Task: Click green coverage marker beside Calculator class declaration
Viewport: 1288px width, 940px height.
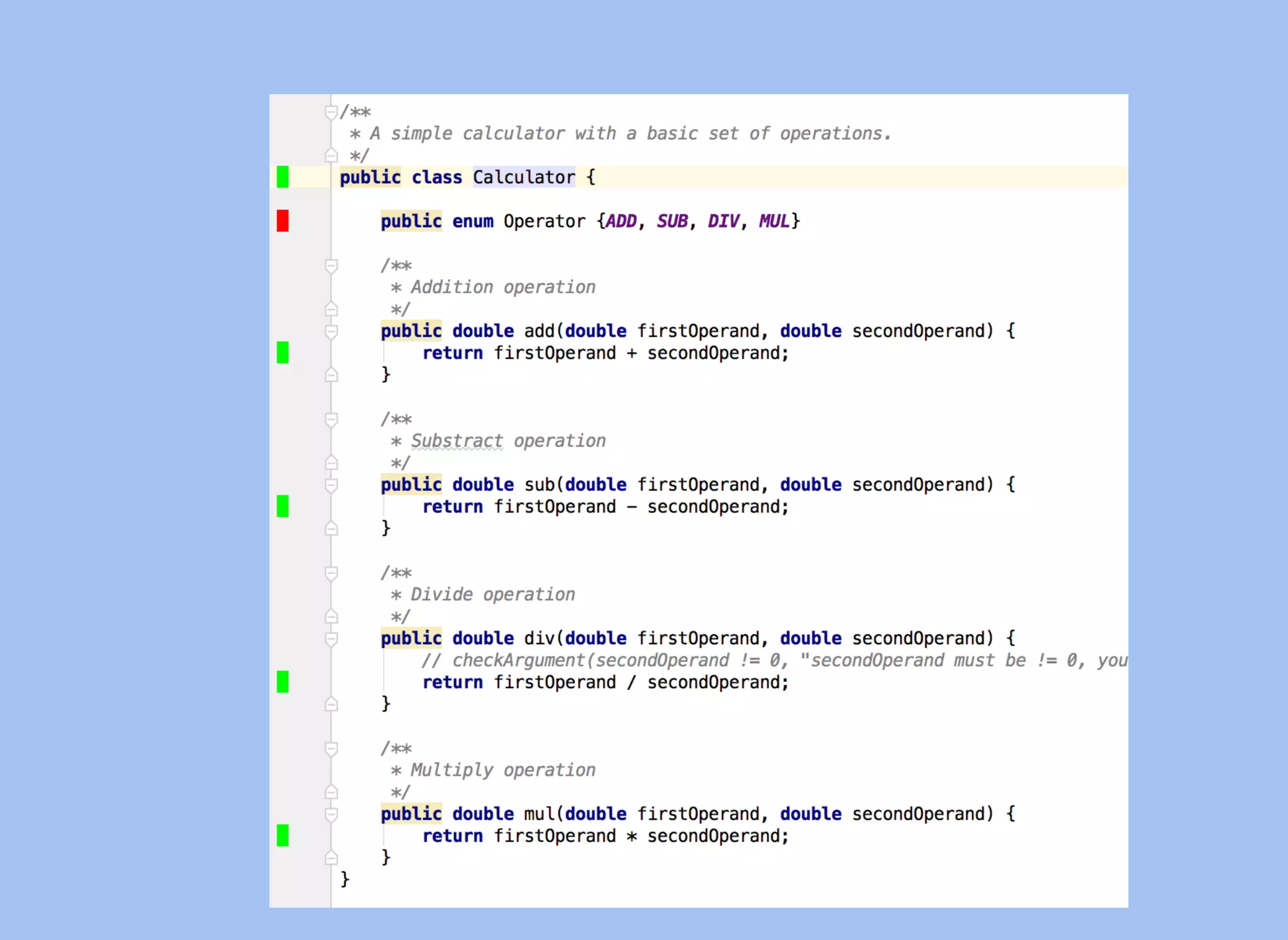Action: pyautogui.click(x=282, y=177)
